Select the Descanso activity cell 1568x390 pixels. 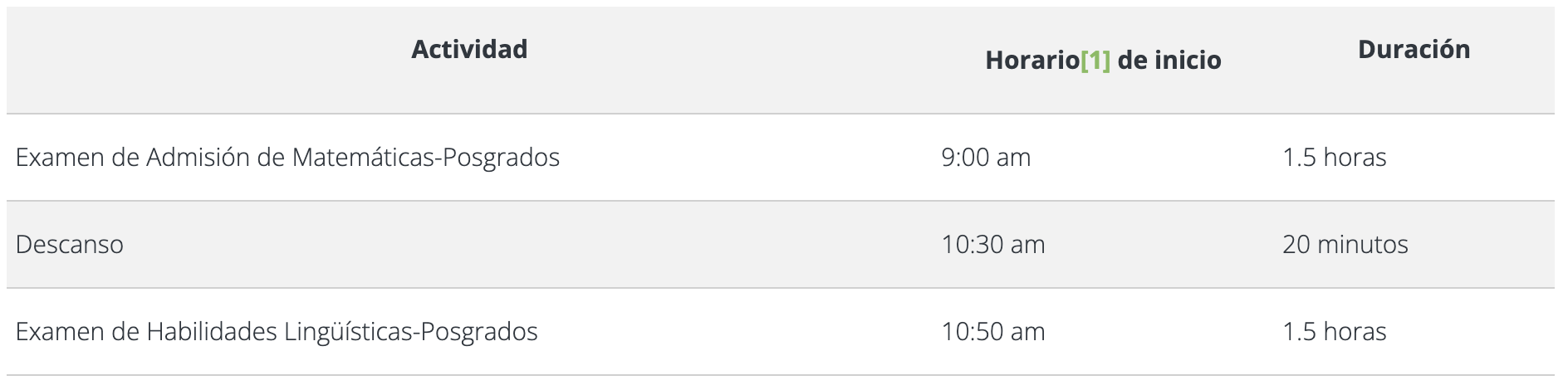(x=70, y=245)
